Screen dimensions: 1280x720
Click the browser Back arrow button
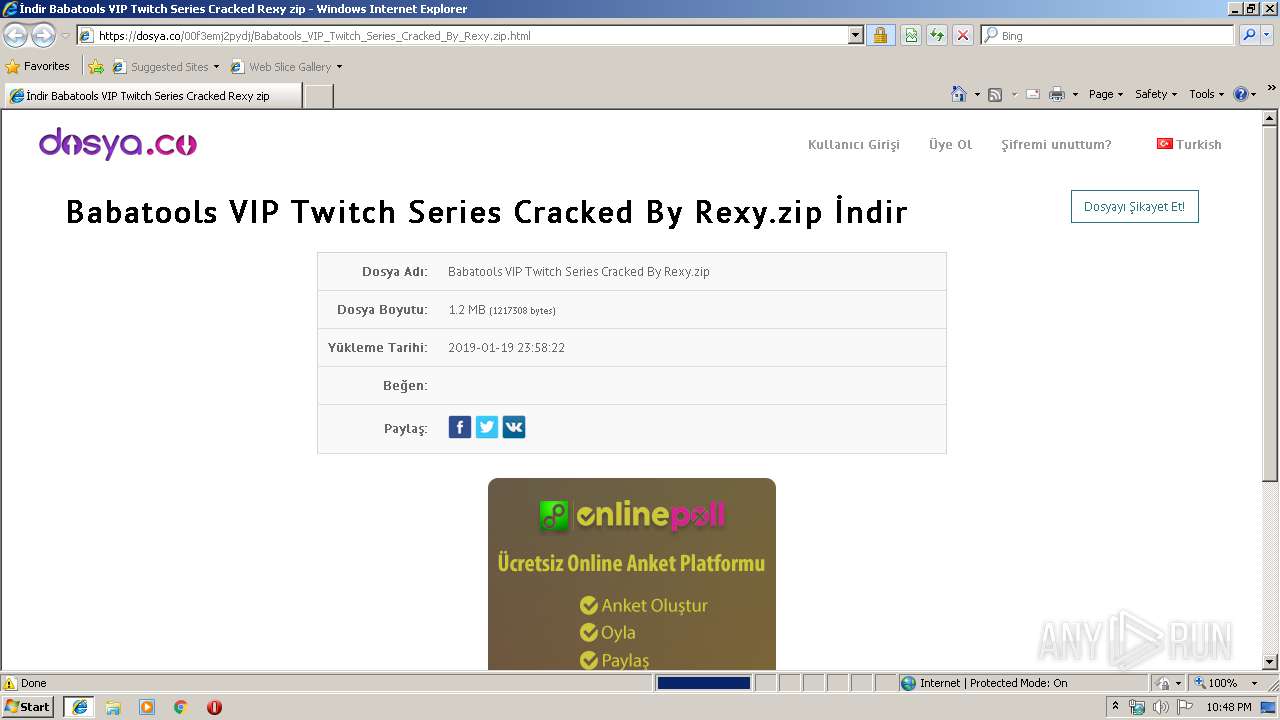[x=16, y=36]
